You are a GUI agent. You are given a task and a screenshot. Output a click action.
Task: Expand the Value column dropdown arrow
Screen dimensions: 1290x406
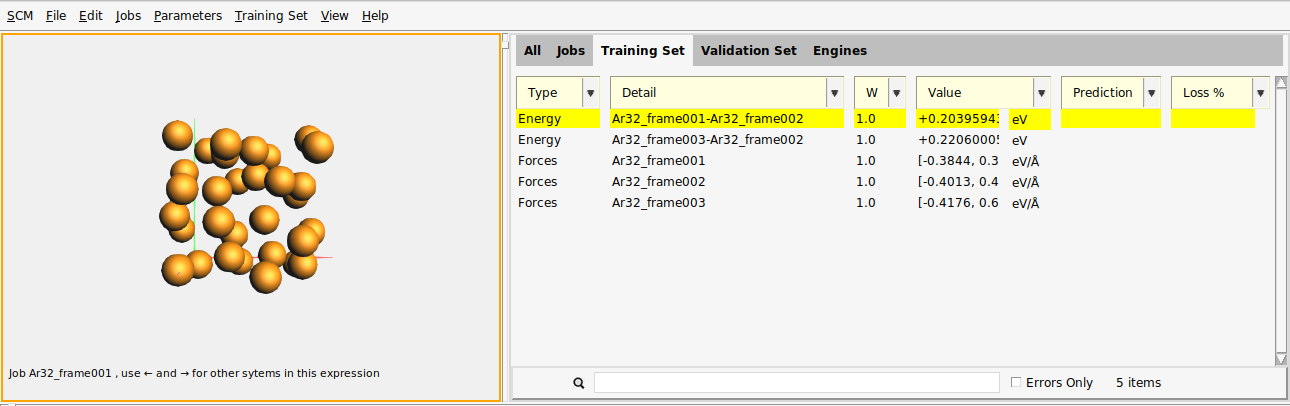click(1041, 93)
